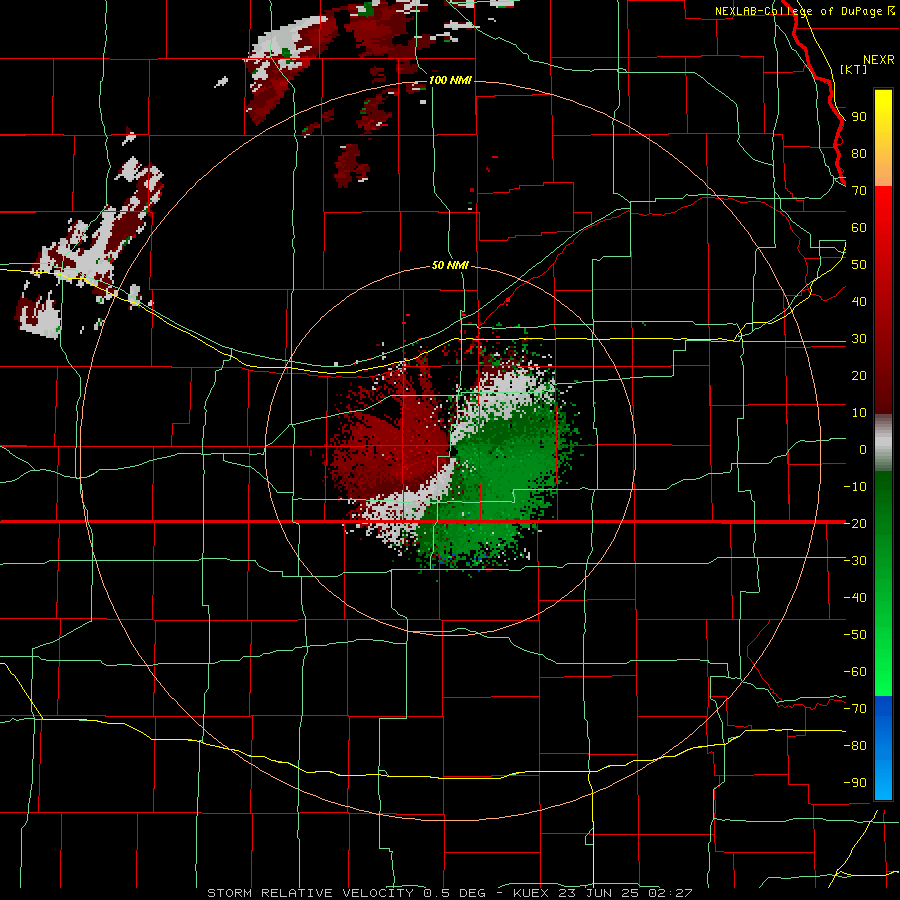This screenshot has height=900, width=900.
Task: Click the "70" velocity scale label
Action: [859, 191]
